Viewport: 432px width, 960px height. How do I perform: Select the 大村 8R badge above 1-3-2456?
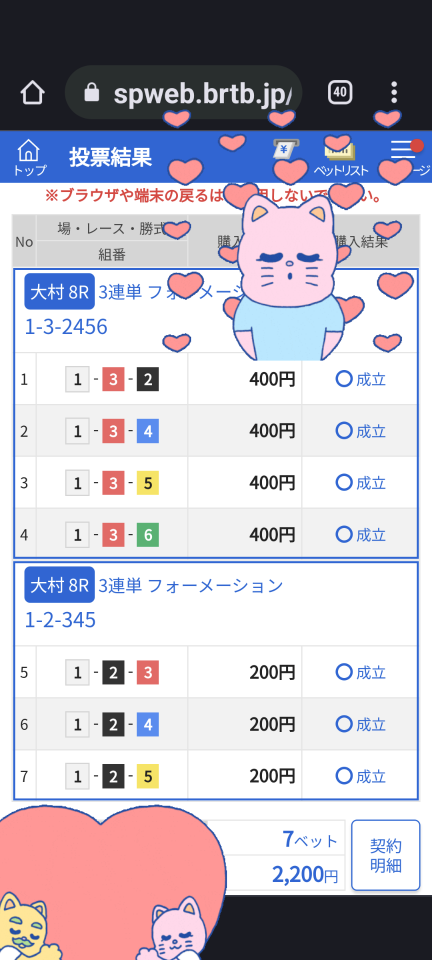[59, 291]
